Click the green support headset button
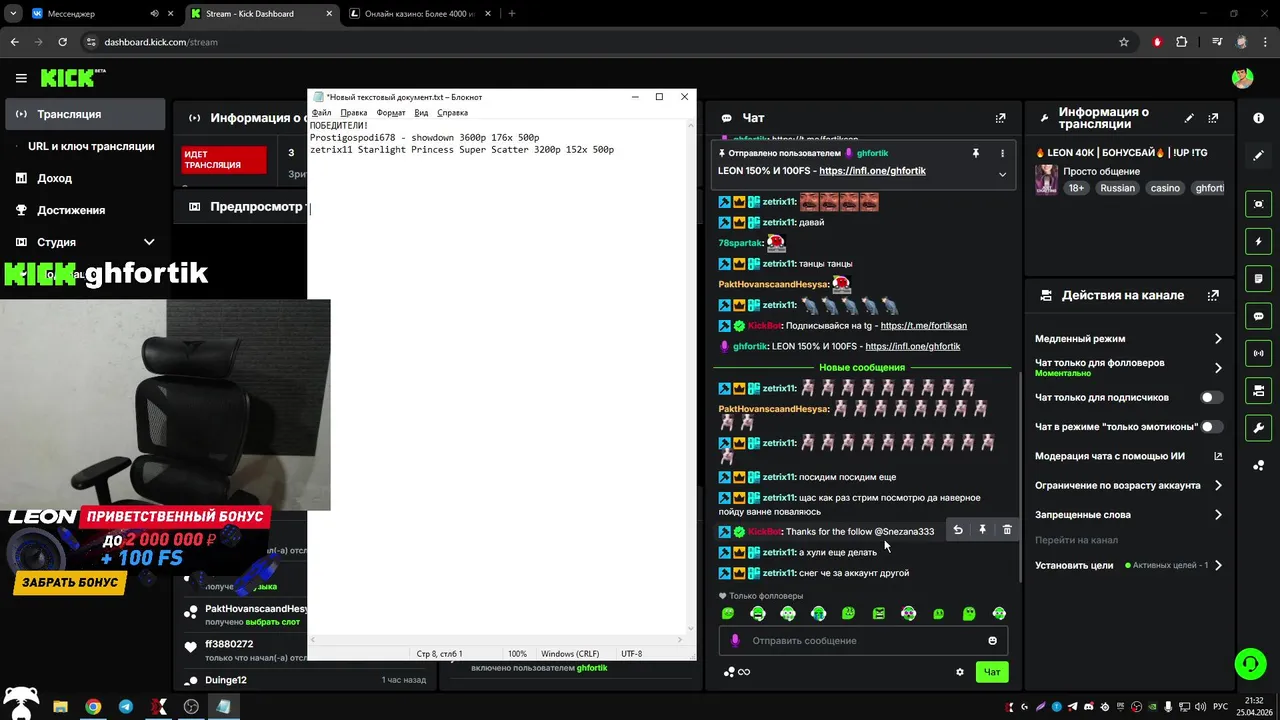1280x720 pixels. click(1249, 663)
